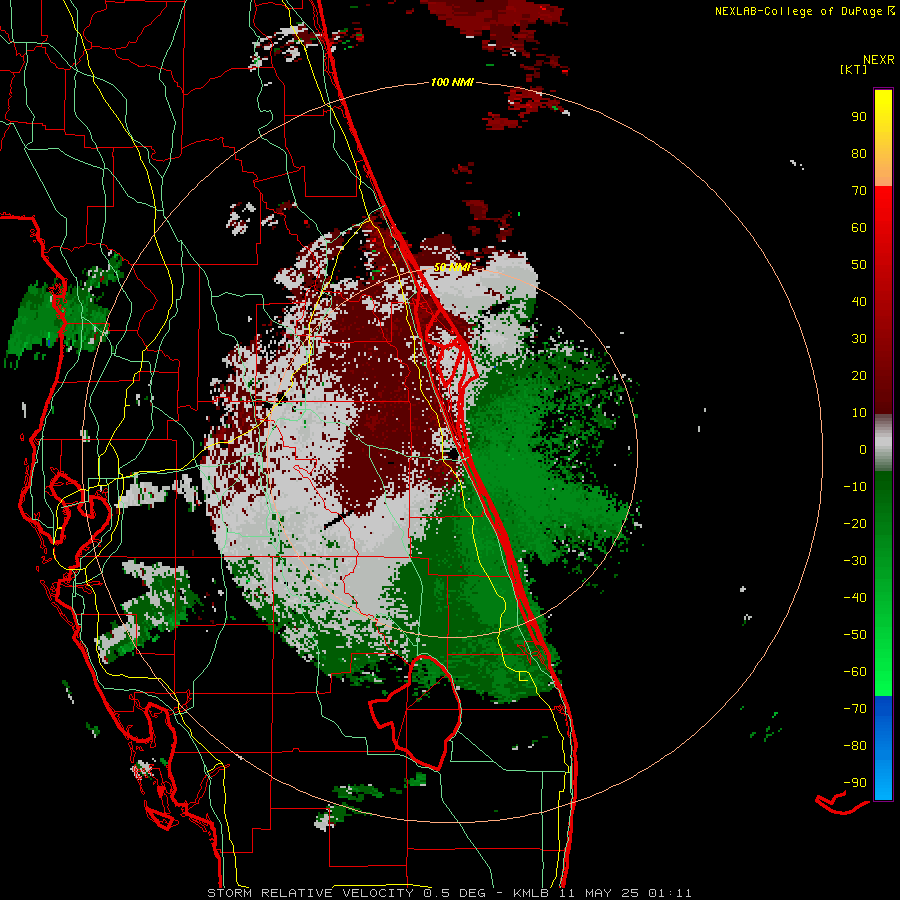Screen dimensions: 900x900
Task: Click the -70 knot scale label
Action: 855,709
